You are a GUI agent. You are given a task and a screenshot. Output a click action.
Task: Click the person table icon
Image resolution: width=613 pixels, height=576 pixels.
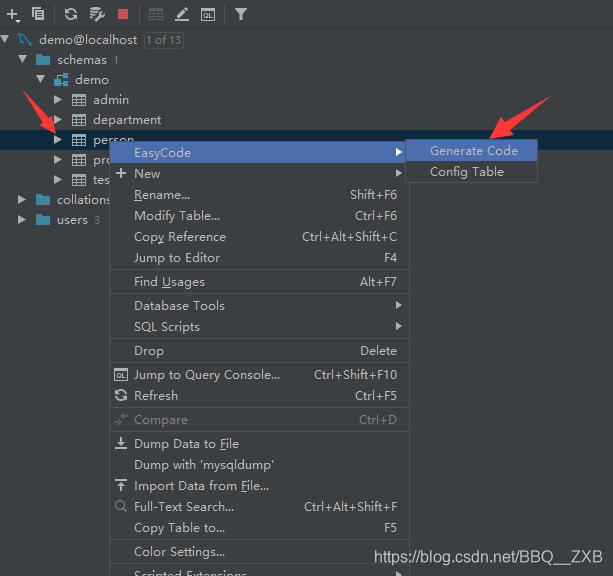click(79, 140)
